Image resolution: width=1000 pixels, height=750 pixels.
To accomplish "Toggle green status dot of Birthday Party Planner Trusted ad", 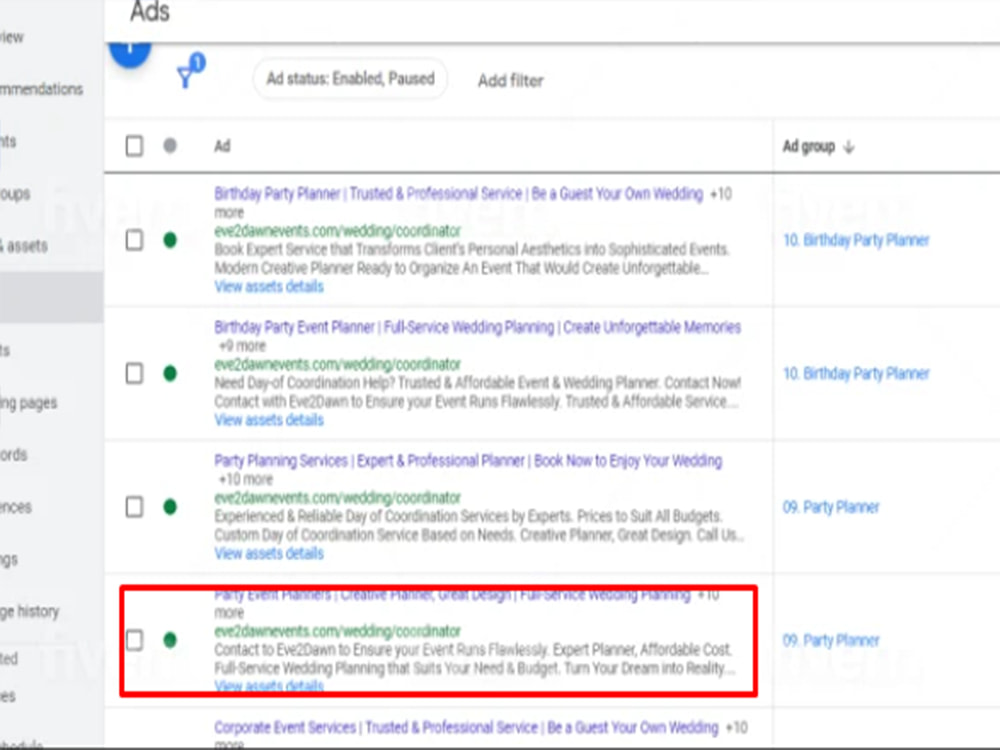I will pos(170,240).
